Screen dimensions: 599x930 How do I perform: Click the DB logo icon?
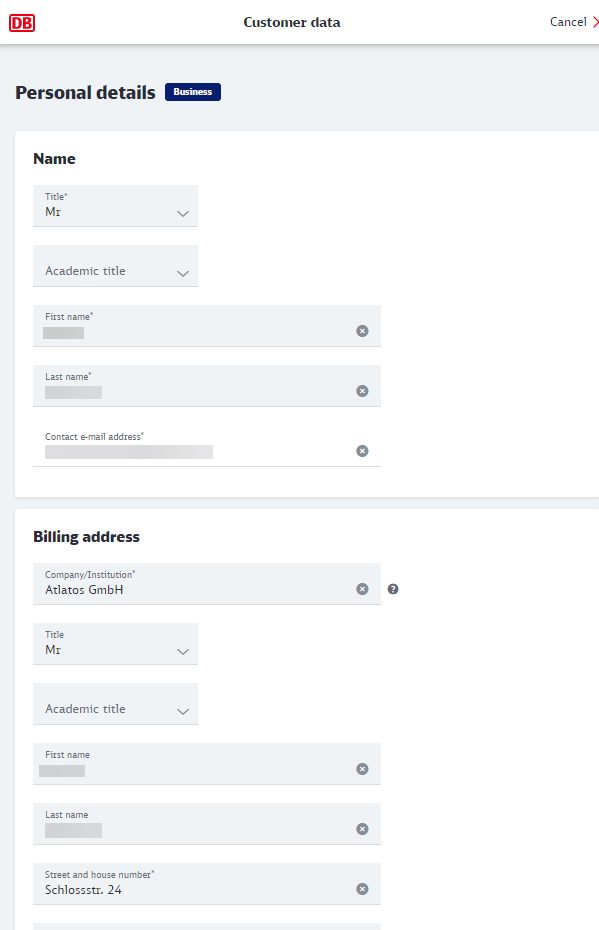22,23
